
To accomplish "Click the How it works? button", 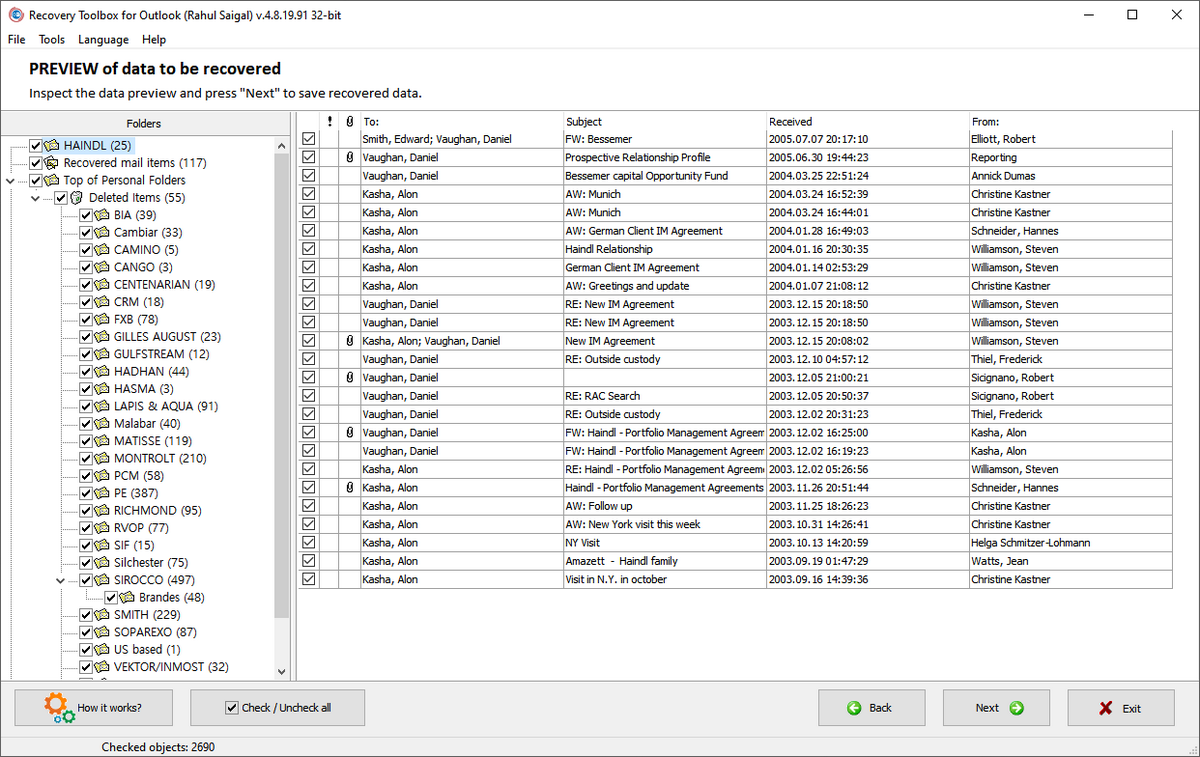I will coord(93,707).
